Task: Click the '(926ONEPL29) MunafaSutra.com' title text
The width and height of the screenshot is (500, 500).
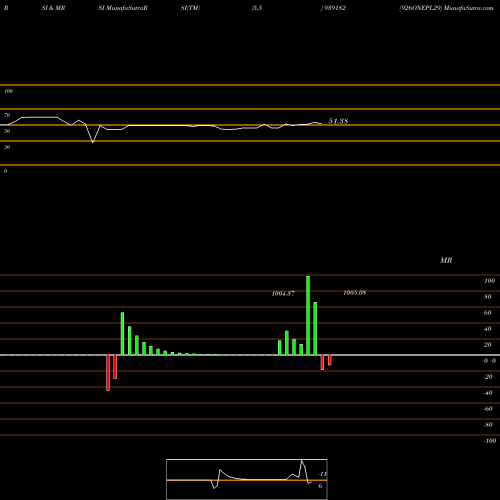Action: point(446,8)
